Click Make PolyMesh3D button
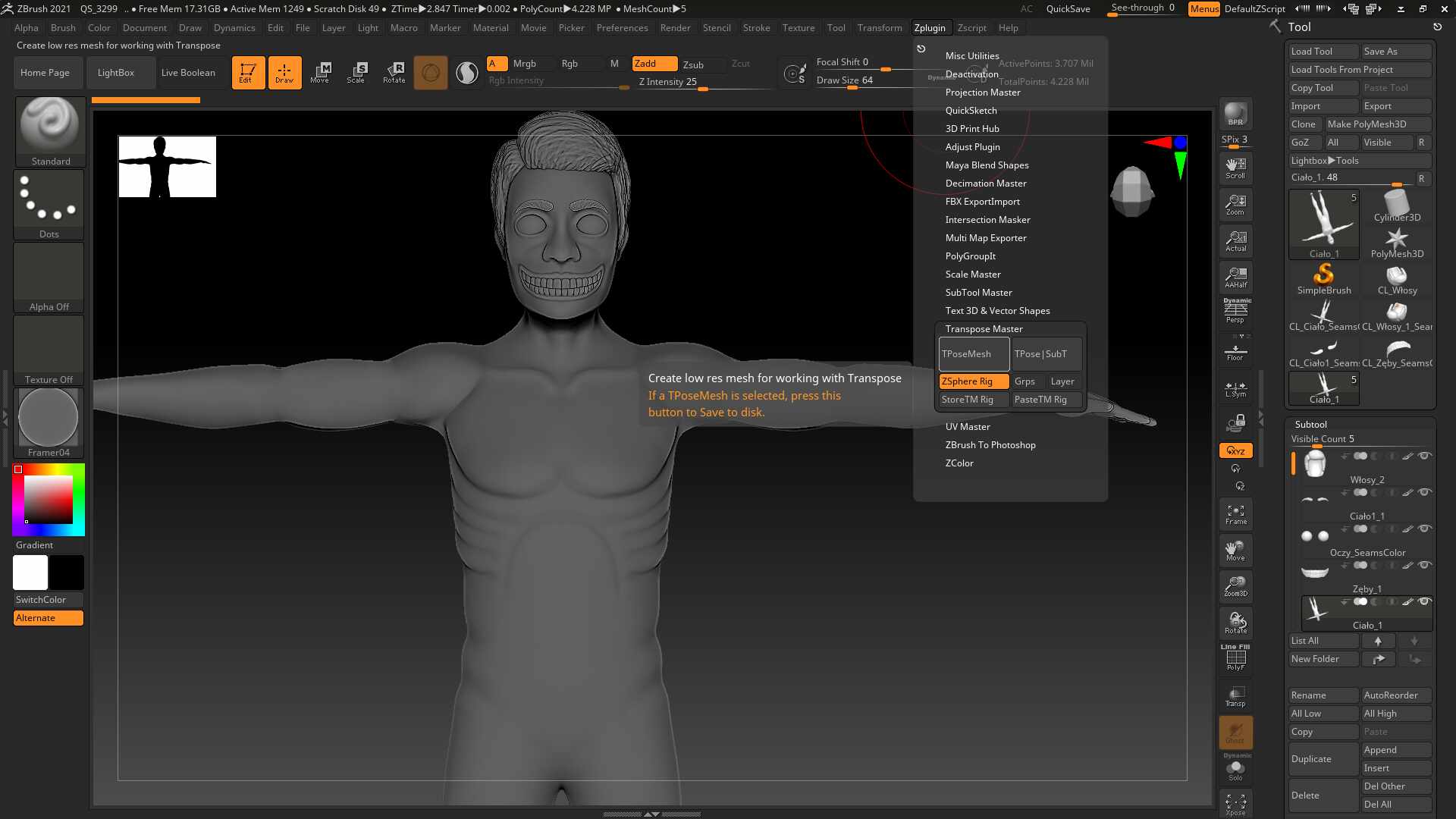This screenshot has height=819, width=1456. (1378, 124)
